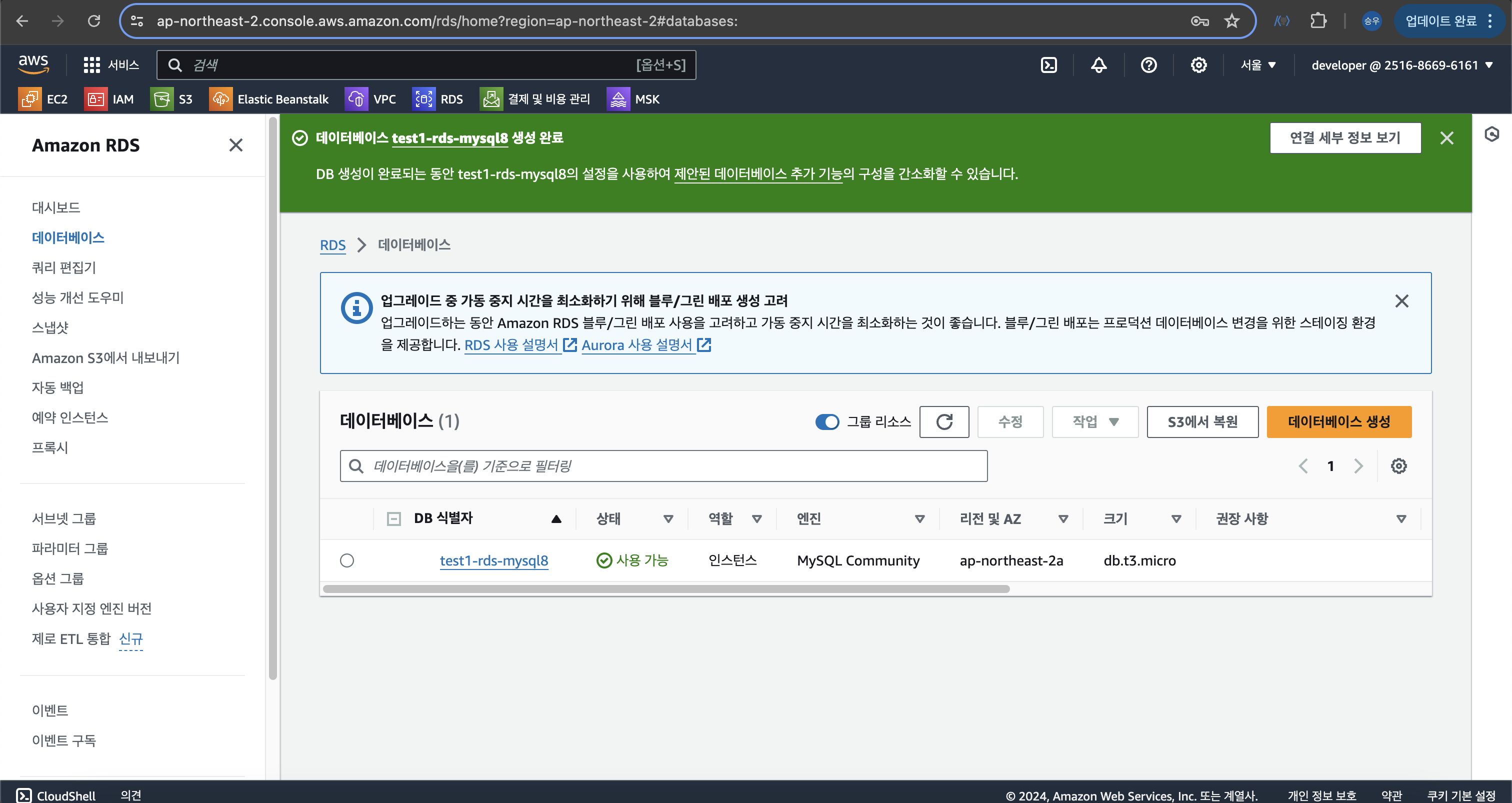Click the horizontal table scrollbar
This screenshot has width=1512, height=803.
(x=665, y=588)
